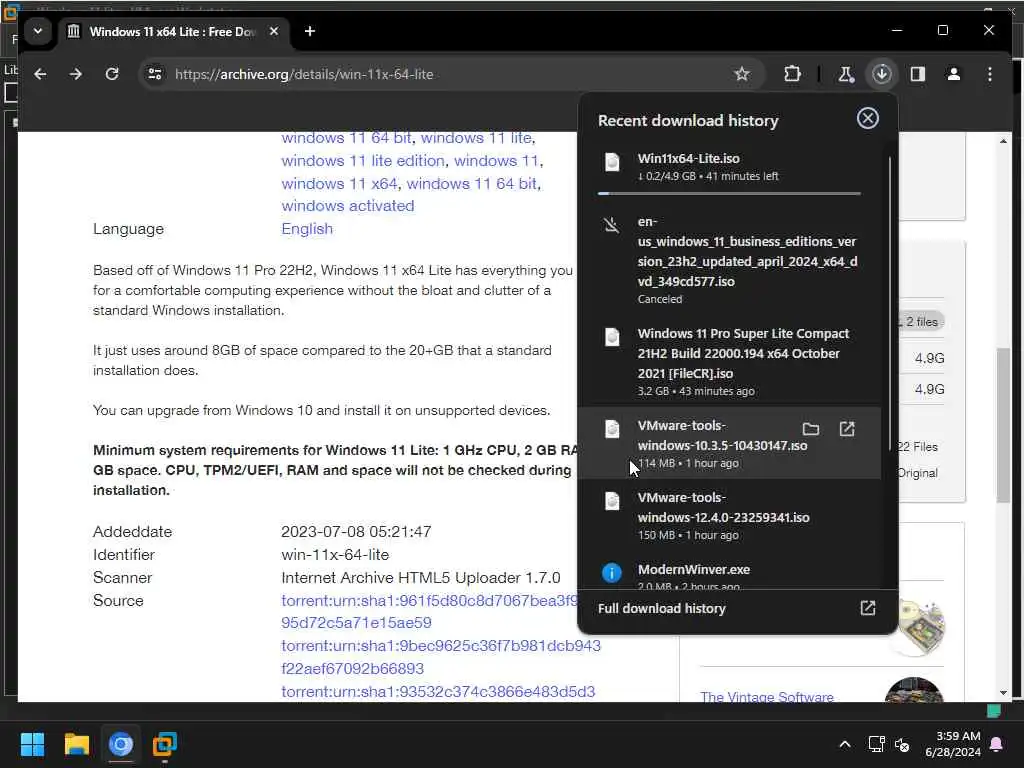The height and width of the screenshot is (768, 1024).
Task: Open File Explorer from the taskbar
Action: click(x=76, y=744)
